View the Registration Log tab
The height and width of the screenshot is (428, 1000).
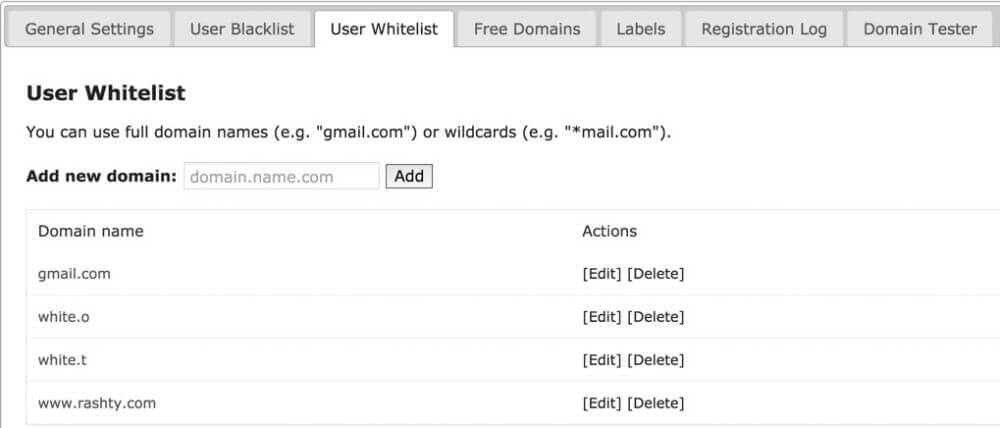coord(764,29)
